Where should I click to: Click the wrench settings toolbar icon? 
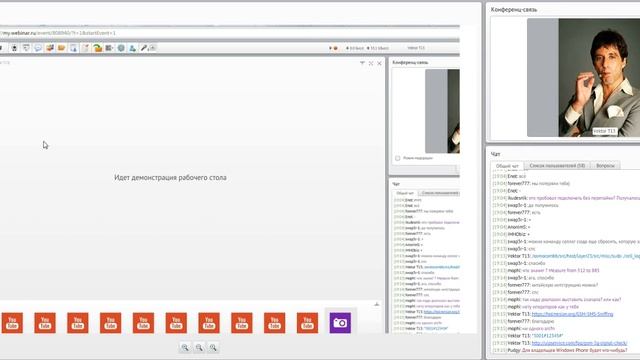(144, 48)
